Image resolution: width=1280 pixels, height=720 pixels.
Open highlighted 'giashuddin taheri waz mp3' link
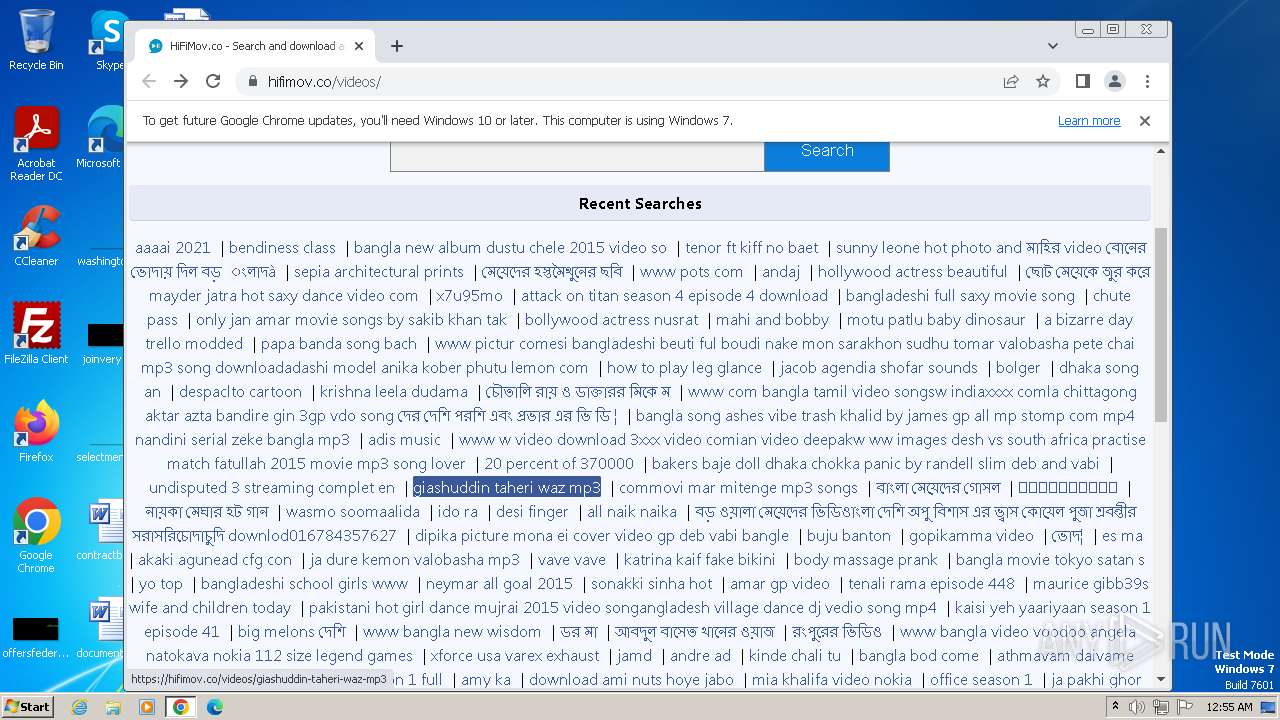[x=507, y=488]
